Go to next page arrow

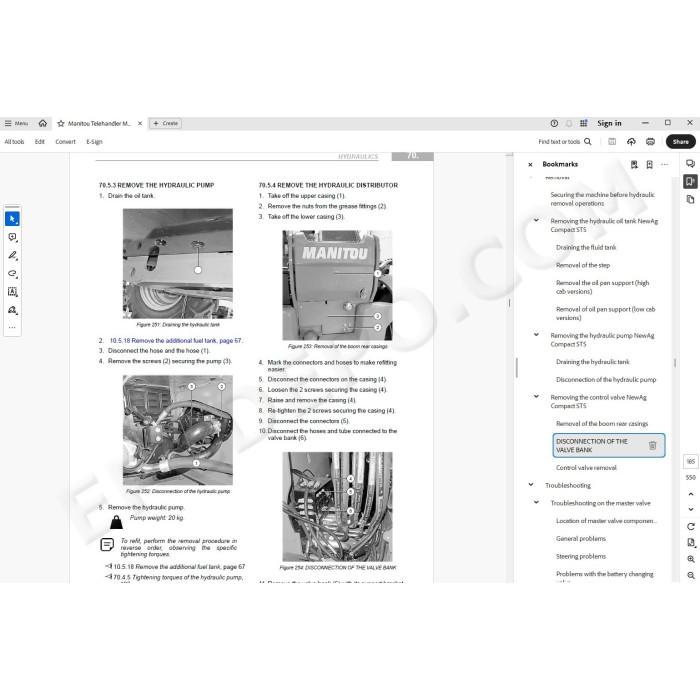[691, 509]
